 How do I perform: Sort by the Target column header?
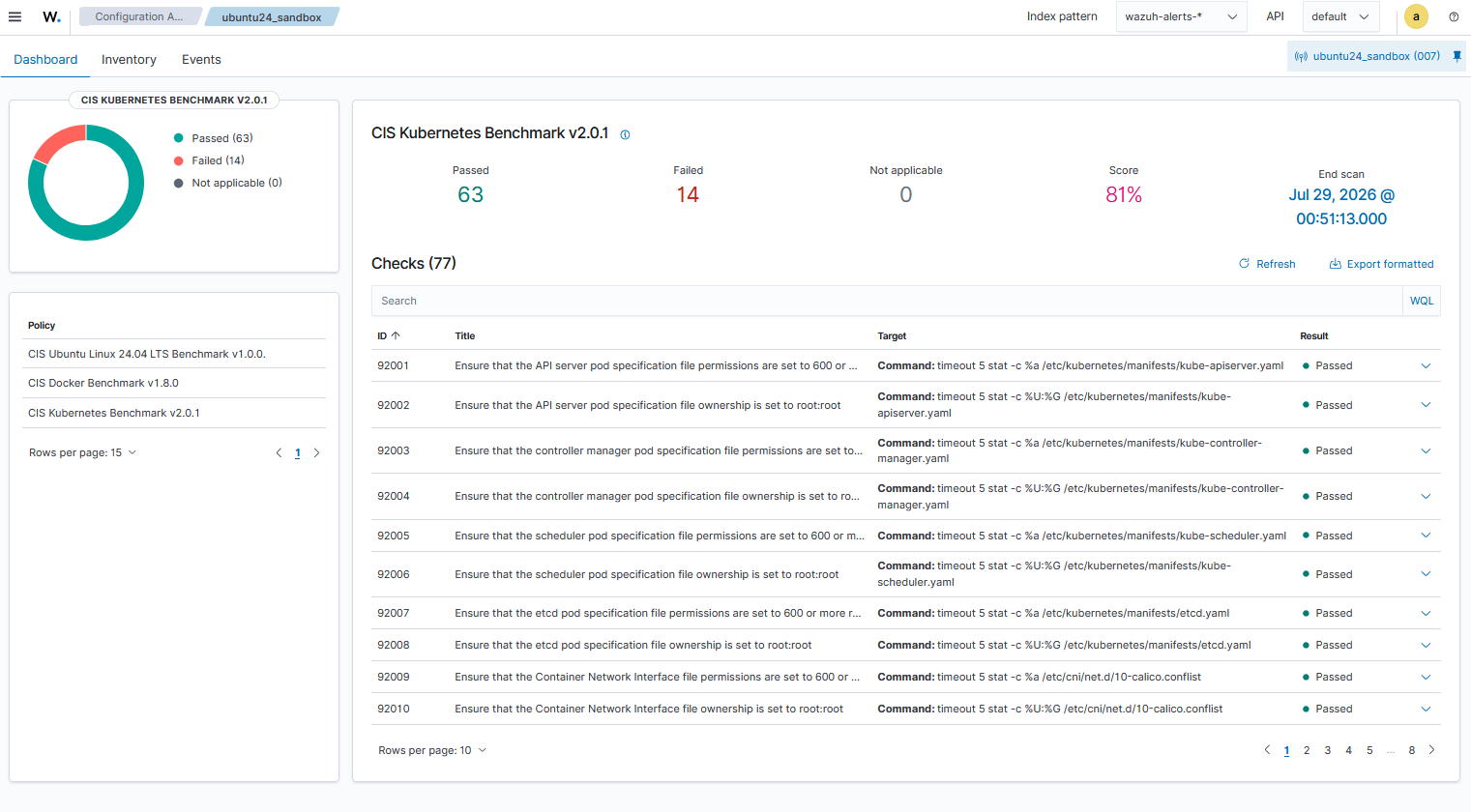892,335
